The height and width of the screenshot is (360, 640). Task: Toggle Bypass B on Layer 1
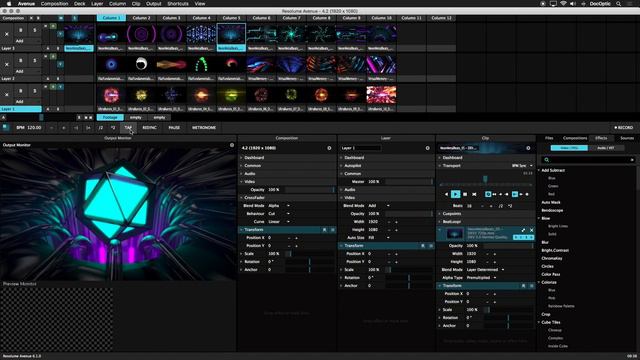tap(20, 91)
